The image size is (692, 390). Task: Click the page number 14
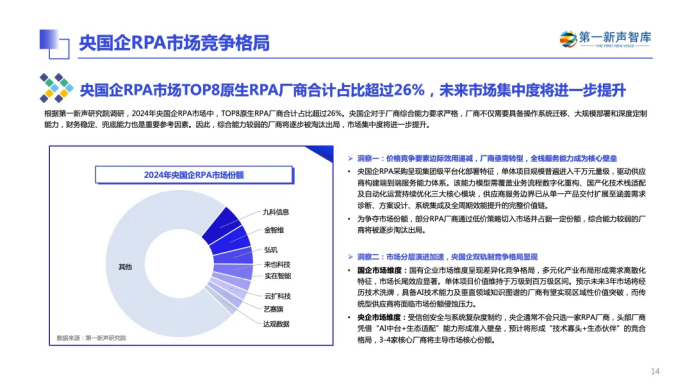(655, 371)
